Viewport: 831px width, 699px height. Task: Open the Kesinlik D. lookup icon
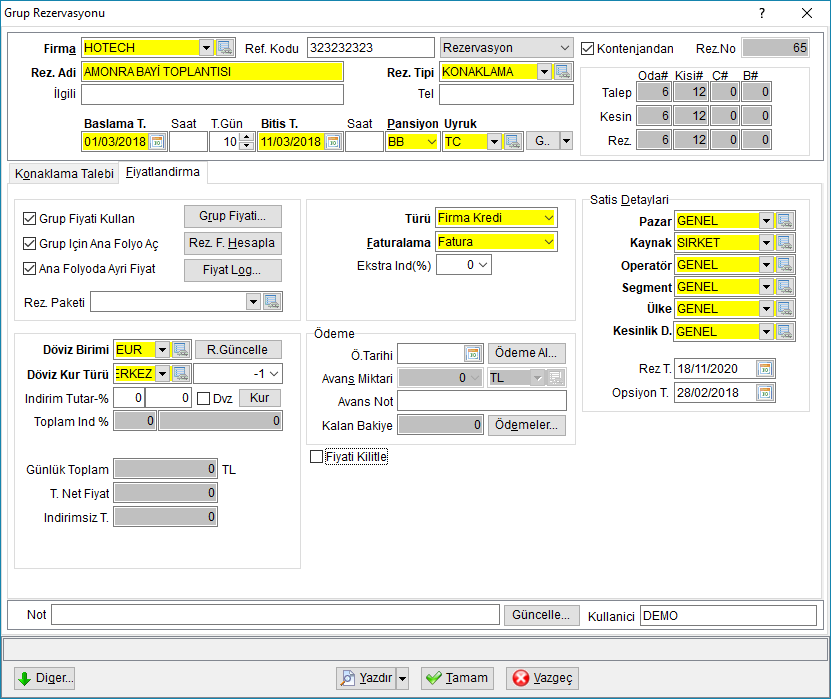pos(785,332)
